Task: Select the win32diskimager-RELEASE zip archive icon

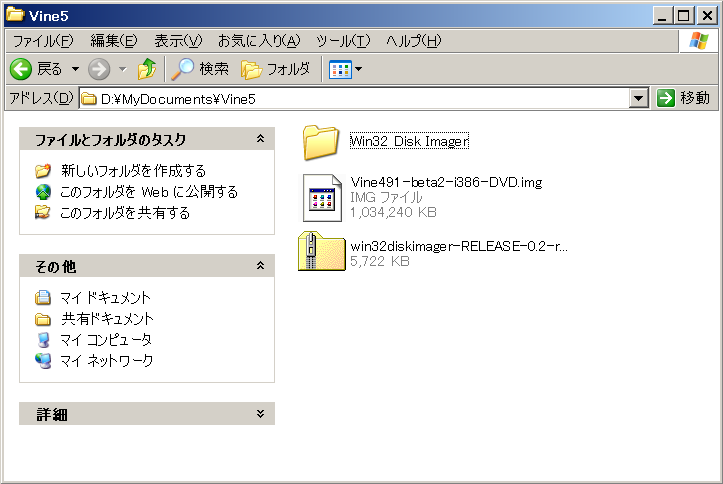Action: pos(321,251)
